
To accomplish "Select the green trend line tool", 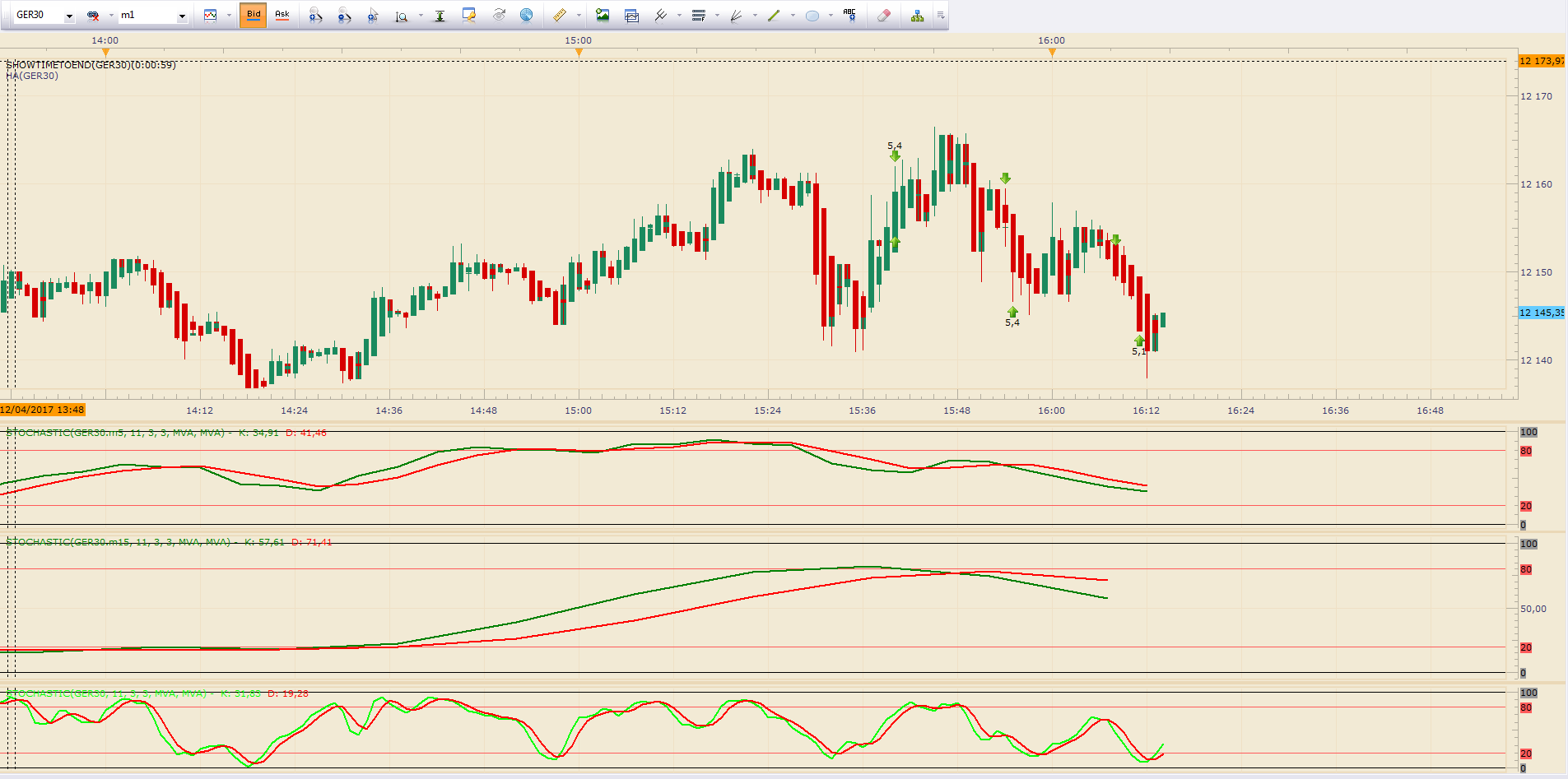I will [774, 16].
